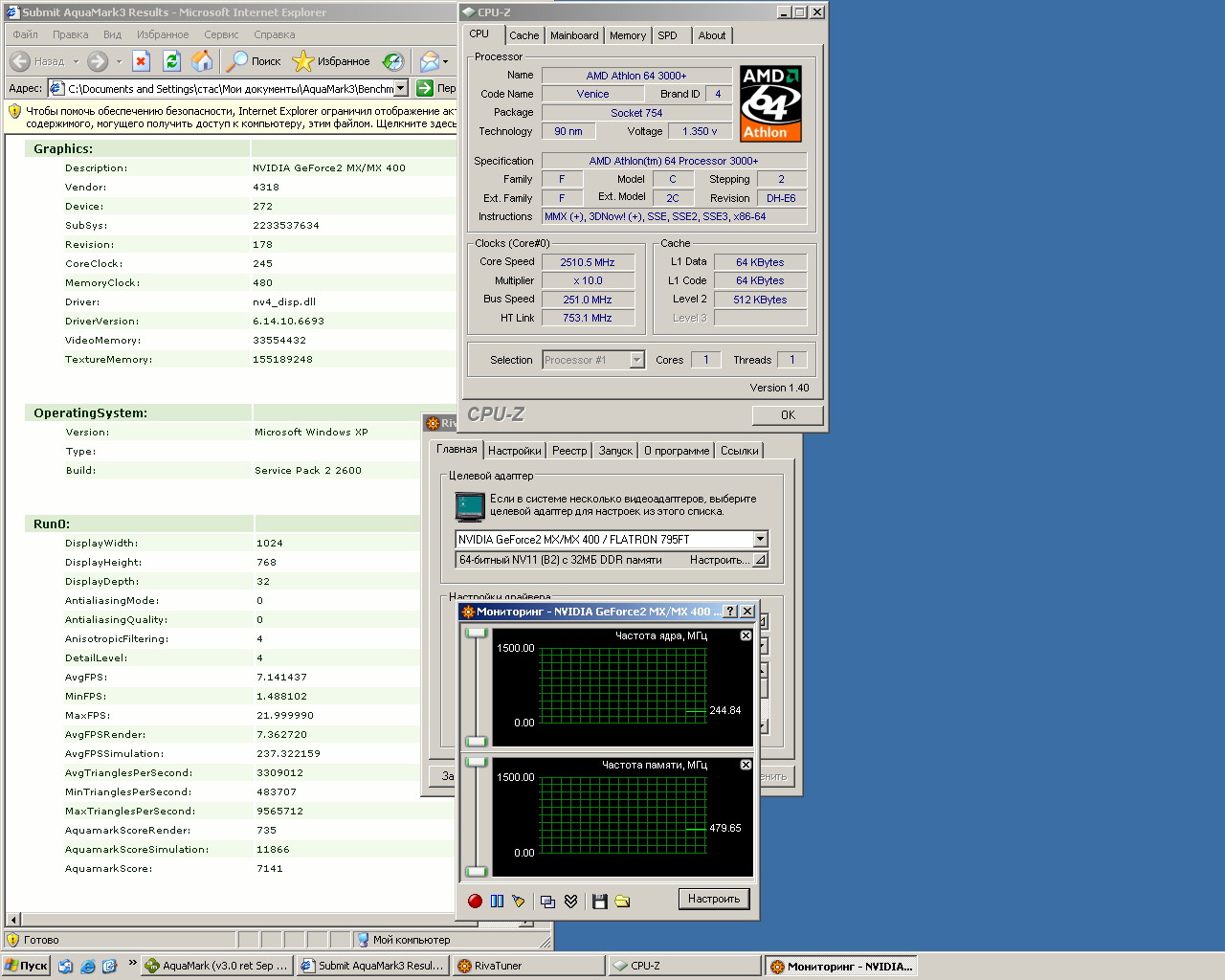This screenshot has height=980, width=1225.
Task: Click the IE Forward arrow button
Action: click(x=98, y=61)
